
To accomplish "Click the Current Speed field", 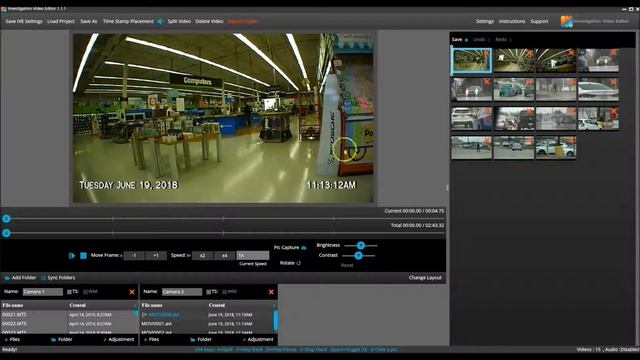I will click(x=253, y=256).
